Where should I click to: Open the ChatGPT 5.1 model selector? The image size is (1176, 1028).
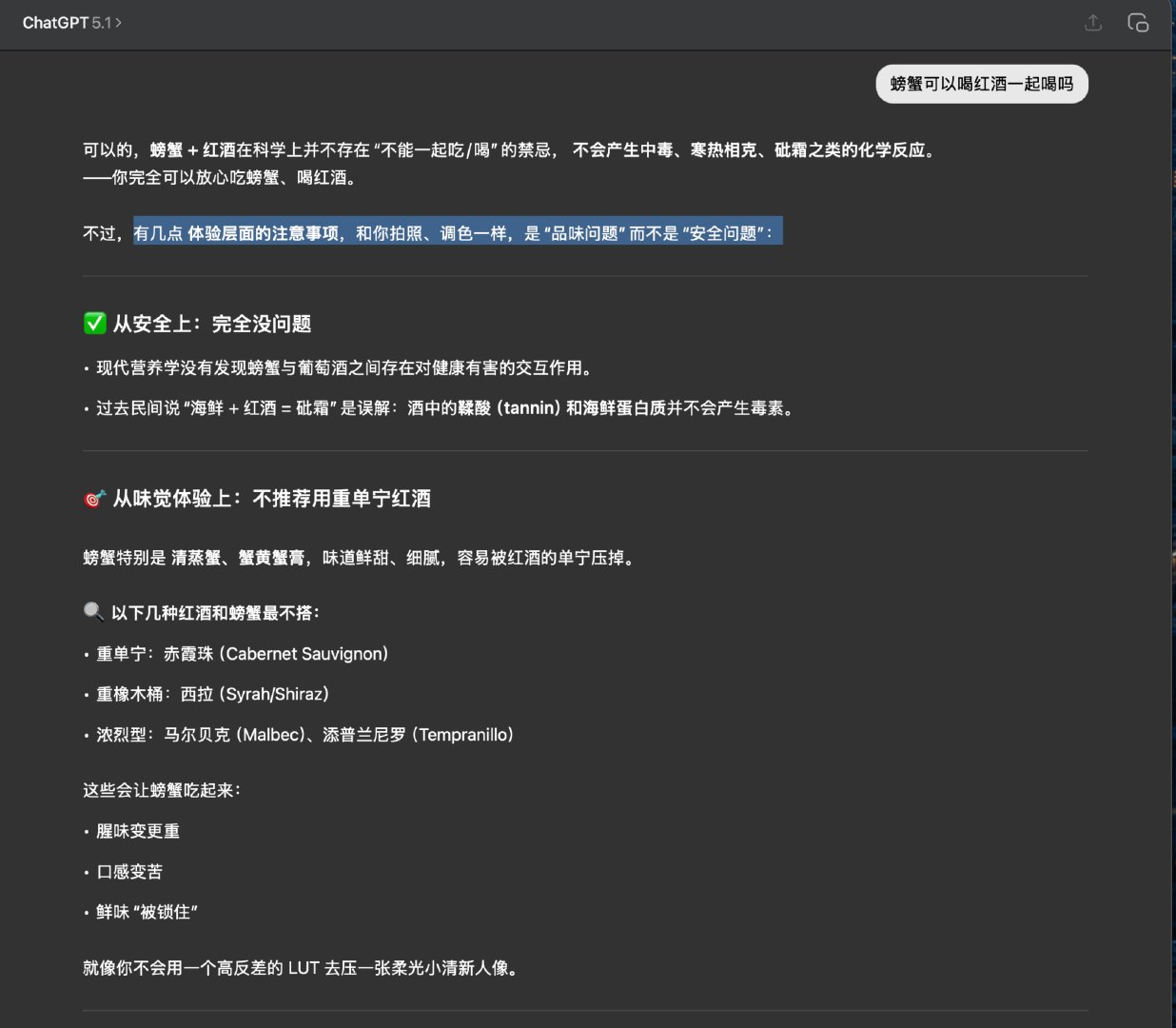coord(73,21)
